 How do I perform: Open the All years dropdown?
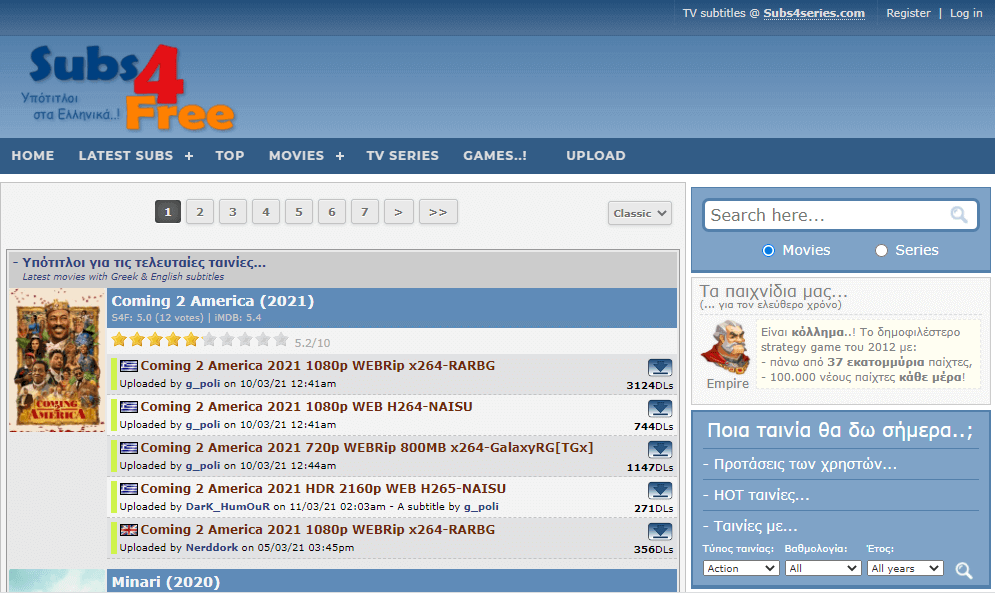(x=905, y=568)
